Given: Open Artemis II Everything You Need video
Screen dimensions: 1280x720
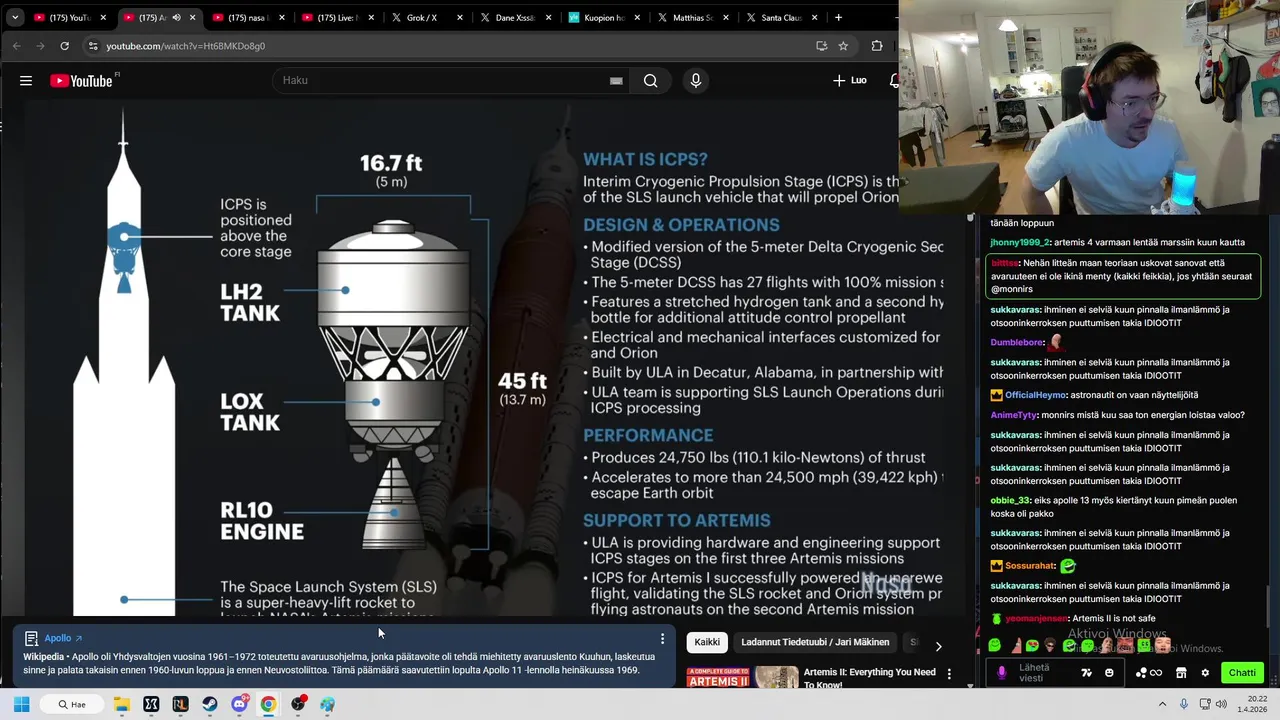Looking at the screenshot, I should tap(869, 678).
